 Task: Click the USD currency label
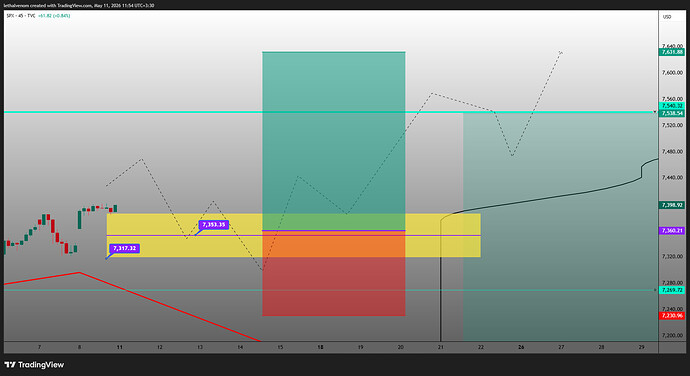(667, 17)
